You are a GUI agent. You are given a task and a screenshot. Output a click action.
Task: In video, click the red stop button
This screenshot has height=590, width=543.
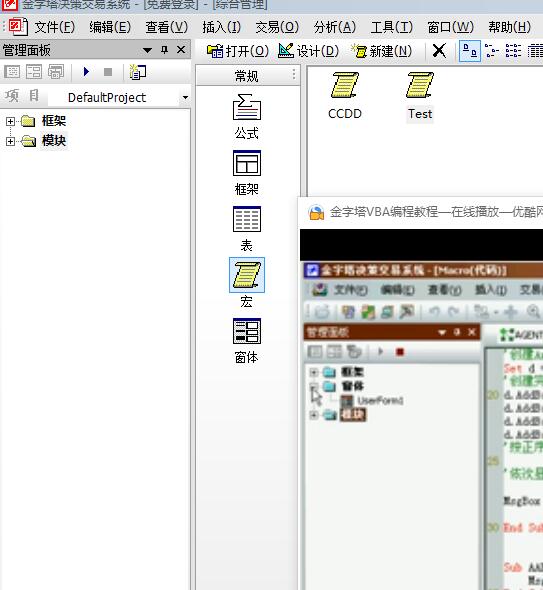pos(400,352)
